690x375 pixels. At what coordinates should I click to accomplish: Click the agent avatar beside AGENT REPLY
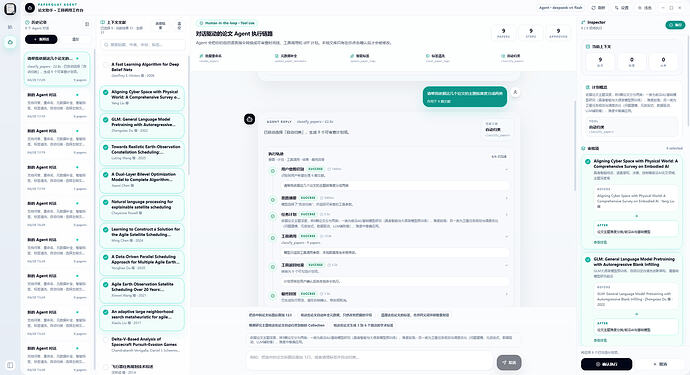(x=250, y=119)
